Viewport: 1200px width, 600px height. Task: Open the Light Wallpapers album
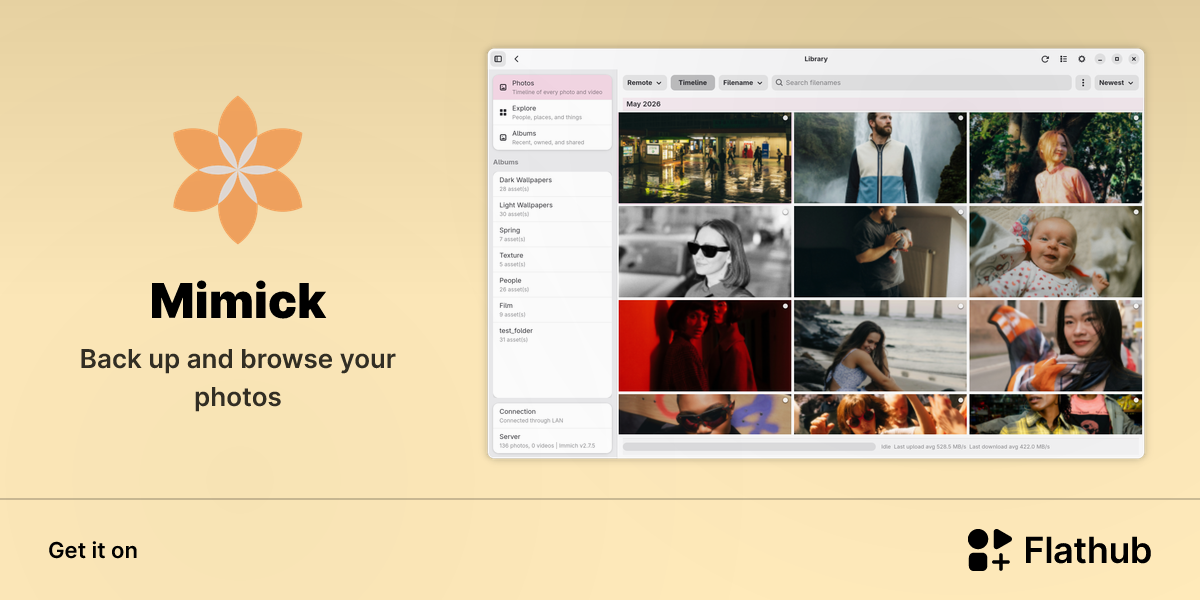pyautogui.click(x=552, y=209)
